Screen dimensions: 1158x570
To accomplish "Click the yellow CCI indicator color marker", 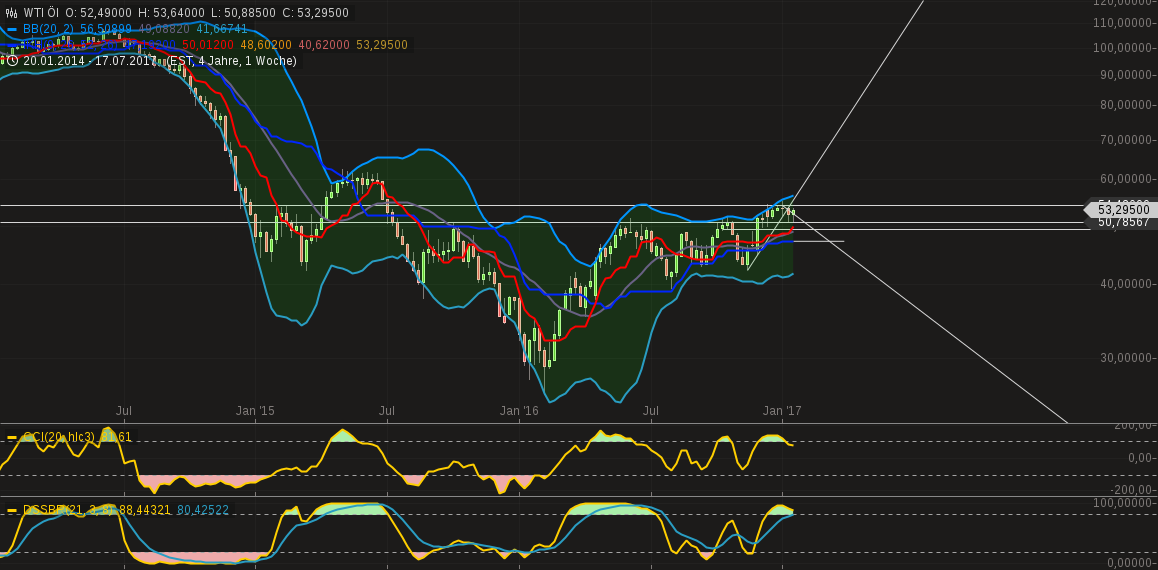I will coord(12,437).
